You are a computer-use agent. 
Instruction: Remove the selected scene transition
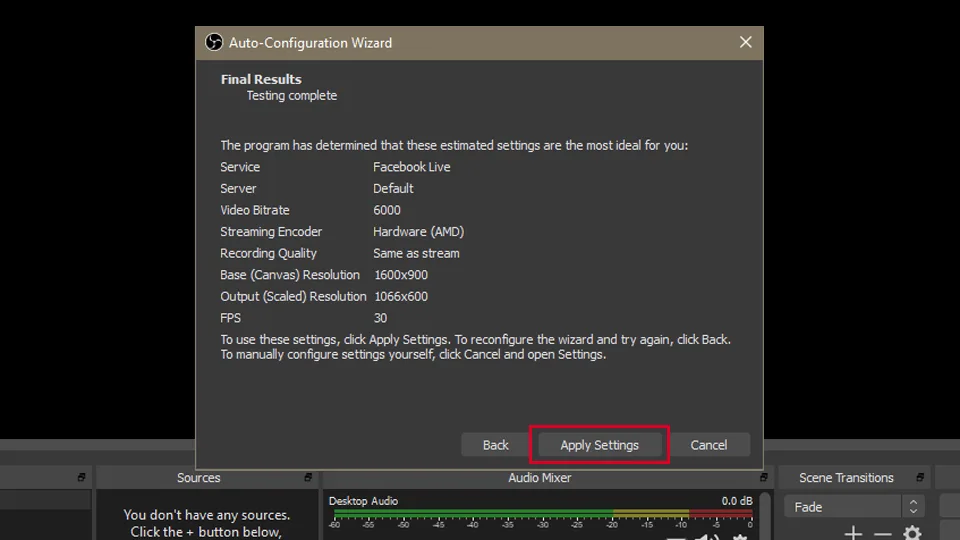point(882,534)
